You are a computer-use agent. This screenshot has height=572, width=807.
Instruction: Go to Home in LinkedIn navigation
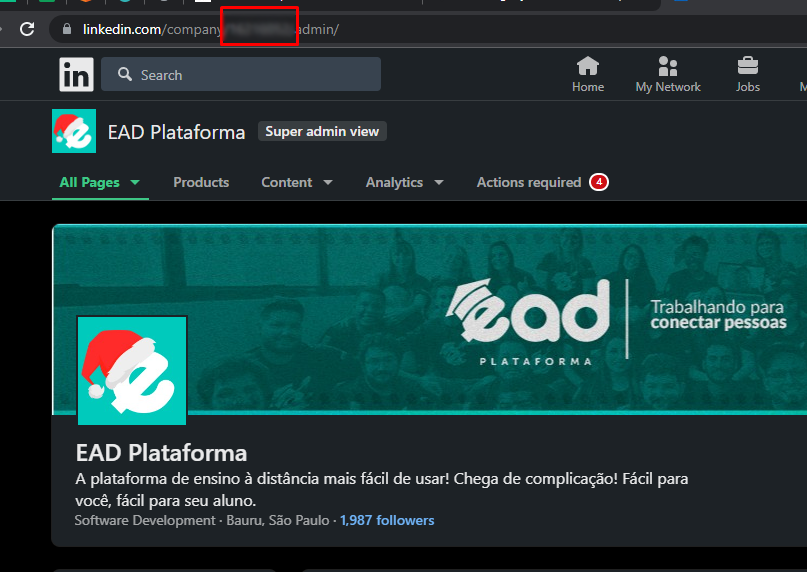click(588, 75)
